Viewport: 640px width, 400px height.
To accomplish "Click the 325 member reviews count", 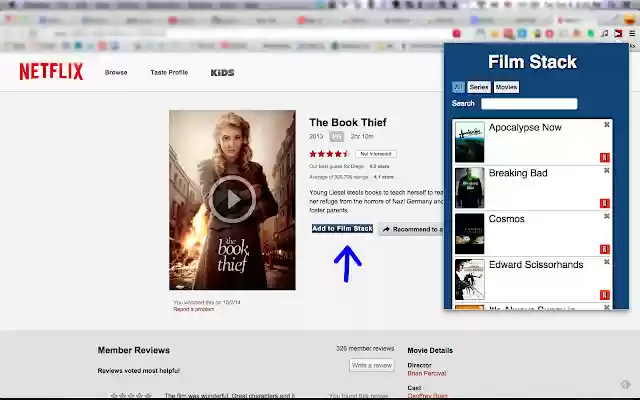I will tap(365, 349).
